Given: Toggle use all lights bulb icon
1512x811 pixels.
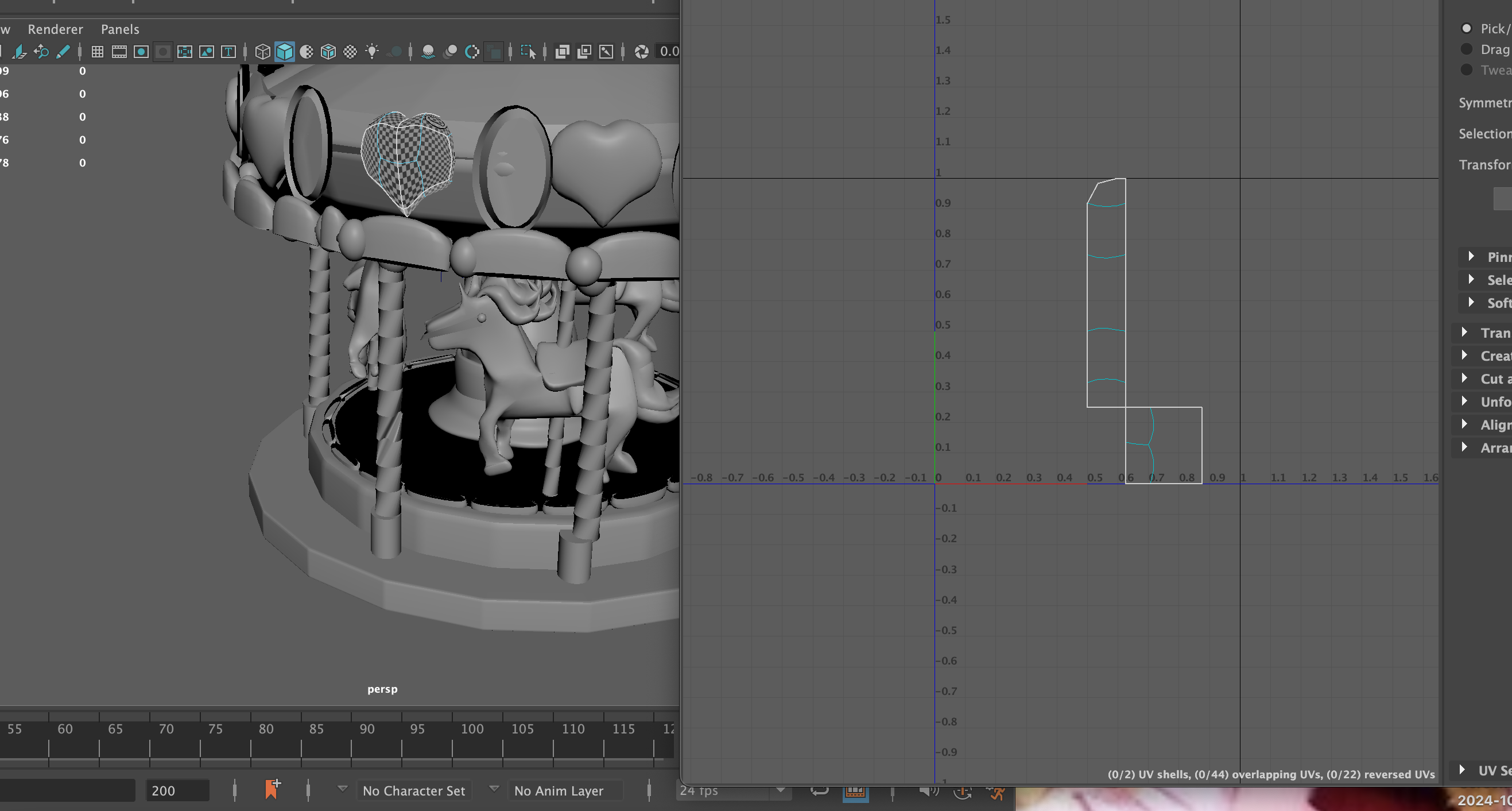Looking at the screenshot, I should pyautogui.click(x=372, y=52).
